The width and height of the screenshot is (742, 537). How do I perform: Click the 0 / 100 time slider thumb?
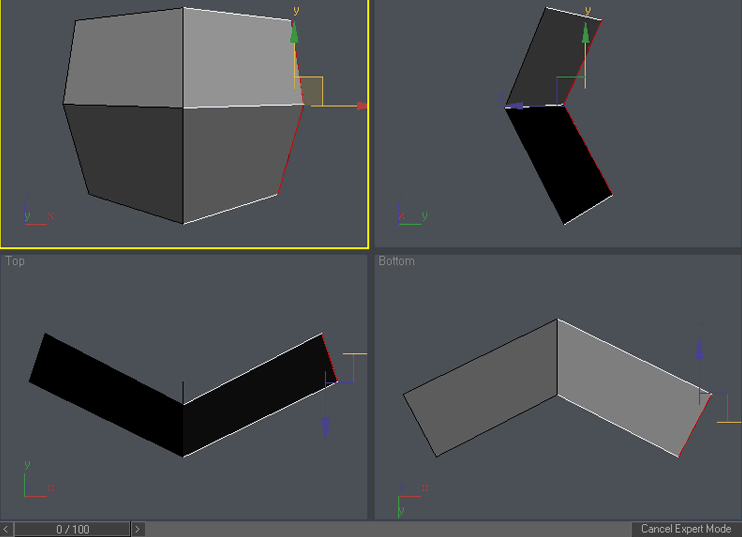tap(72, 529)
